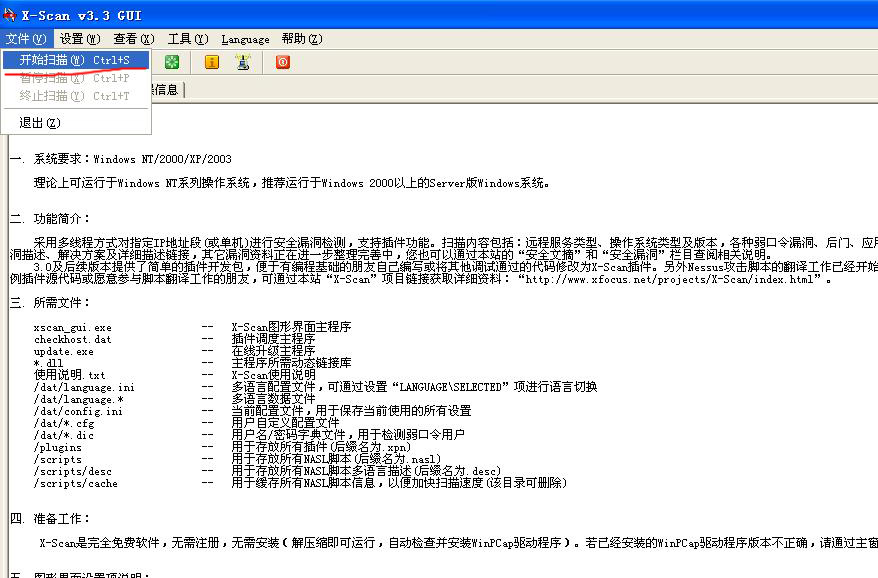878x578 pixels.
Task: Click the /dat/language.ini entry
Action: coord(84,387)
